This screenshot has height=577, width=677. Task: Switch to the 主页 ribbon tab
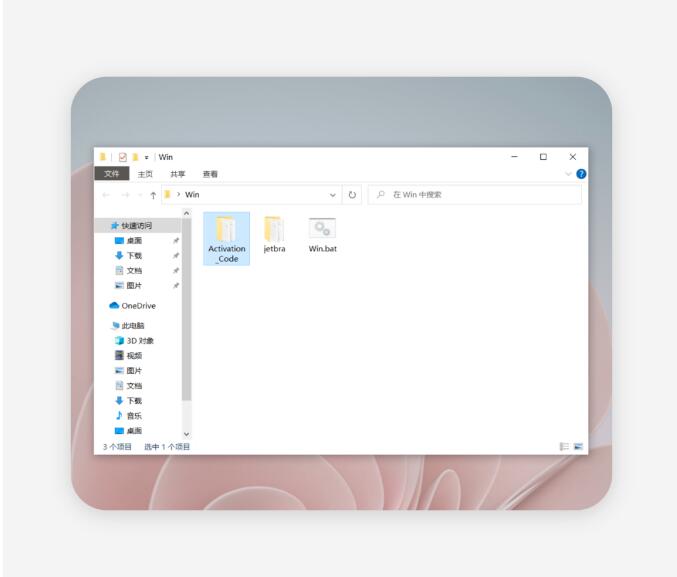point(145,174)
